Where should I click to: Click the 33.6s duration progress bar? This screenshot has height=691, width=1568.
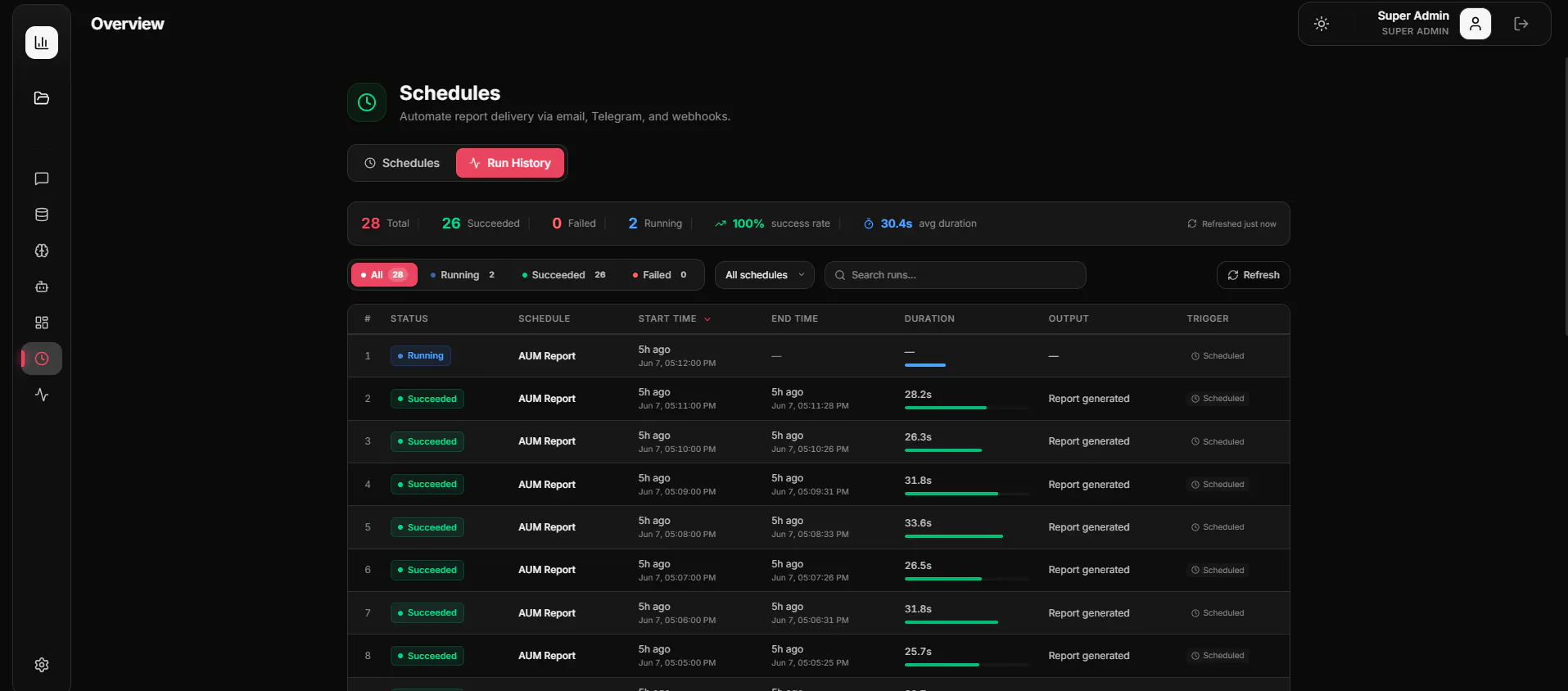click(x=966, y=536)
